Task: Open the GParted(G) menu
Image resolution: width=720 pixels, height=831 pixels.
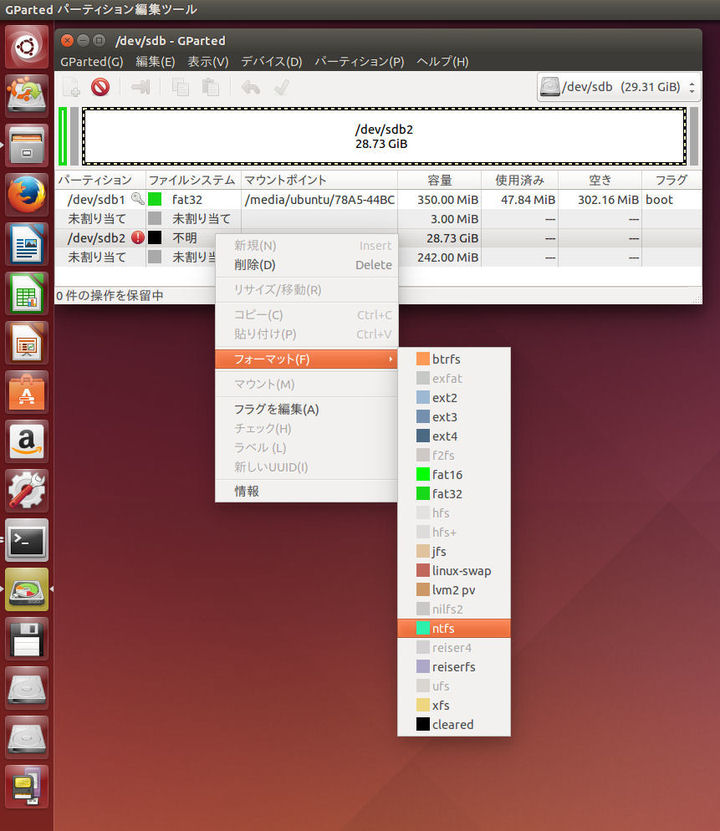Action: point(92,61)
